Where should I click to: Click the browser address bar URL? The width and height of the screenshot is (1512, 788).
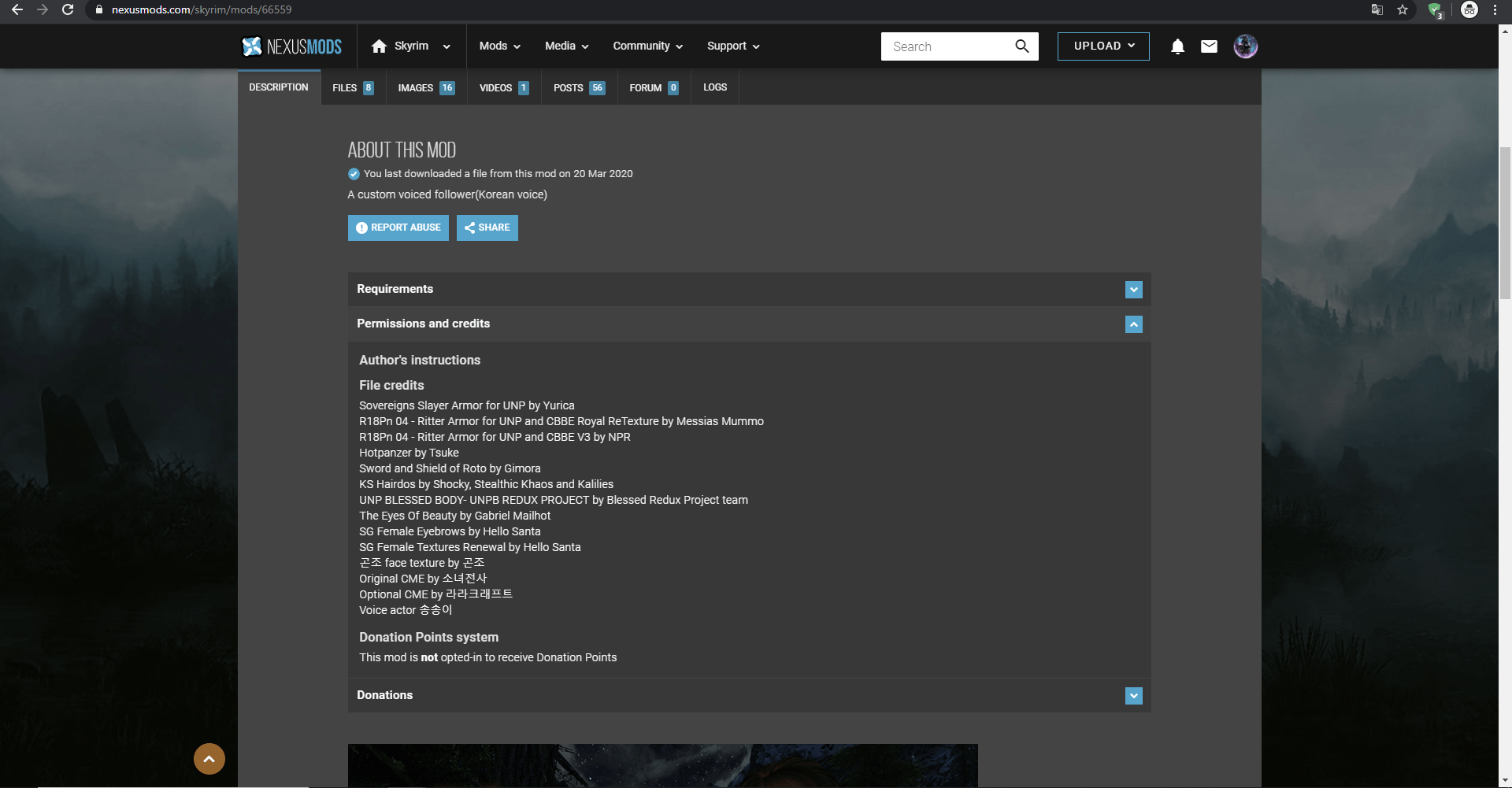pos(202,9)
